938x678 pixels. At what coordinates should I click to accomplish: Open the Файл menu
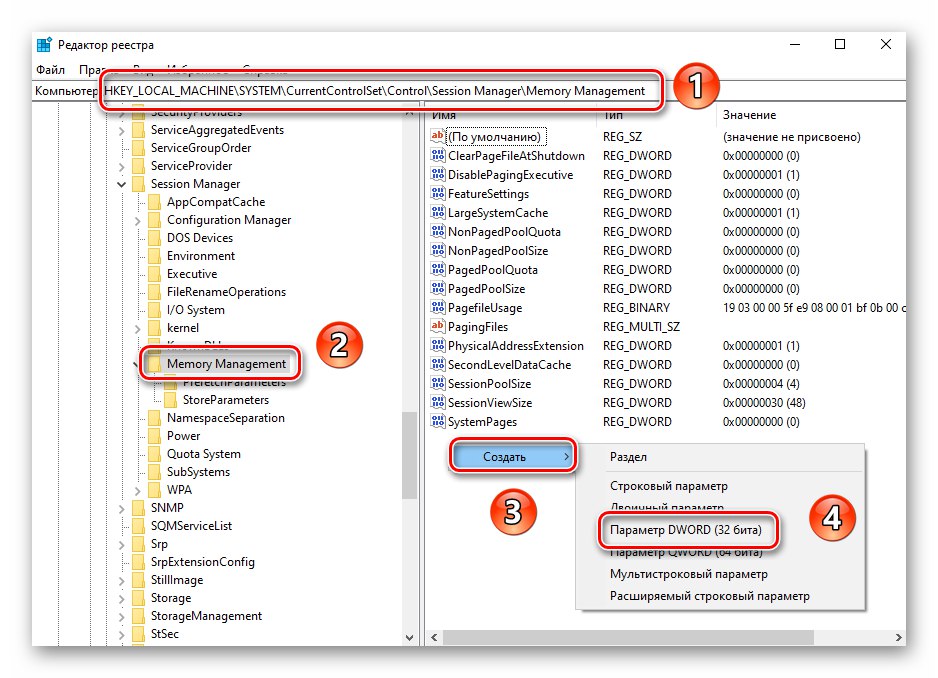49,69
